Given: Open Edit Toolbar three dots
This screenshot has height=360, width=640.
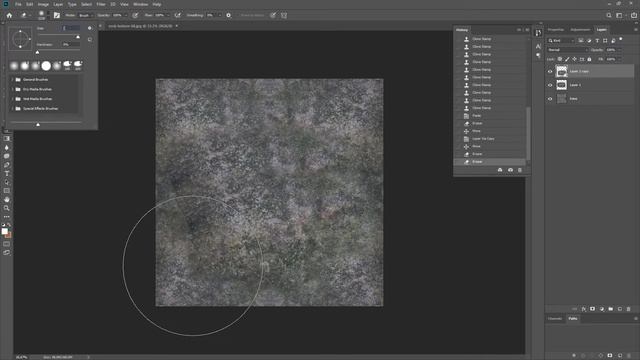Looking at the screenshot, I should click(7, 217).
